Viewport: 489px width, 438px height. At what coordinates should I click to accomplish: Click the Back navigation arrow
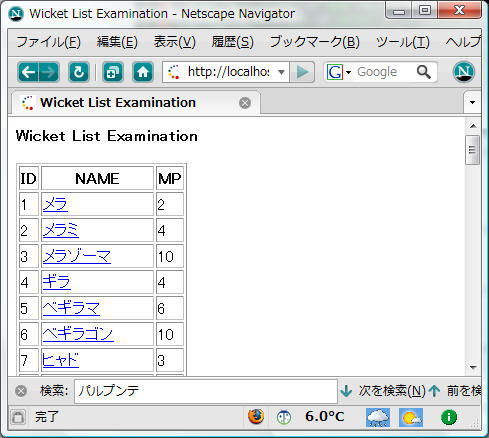click(28, 72)
